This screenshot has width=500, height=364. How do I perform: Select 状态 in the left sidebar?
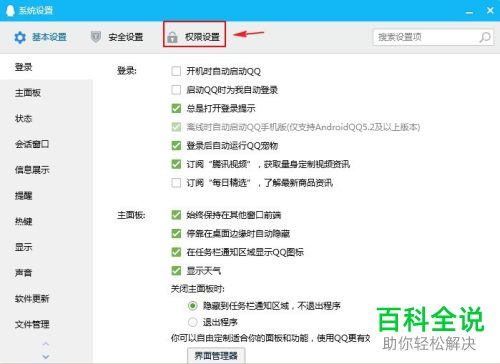click(x=46, y=118)
